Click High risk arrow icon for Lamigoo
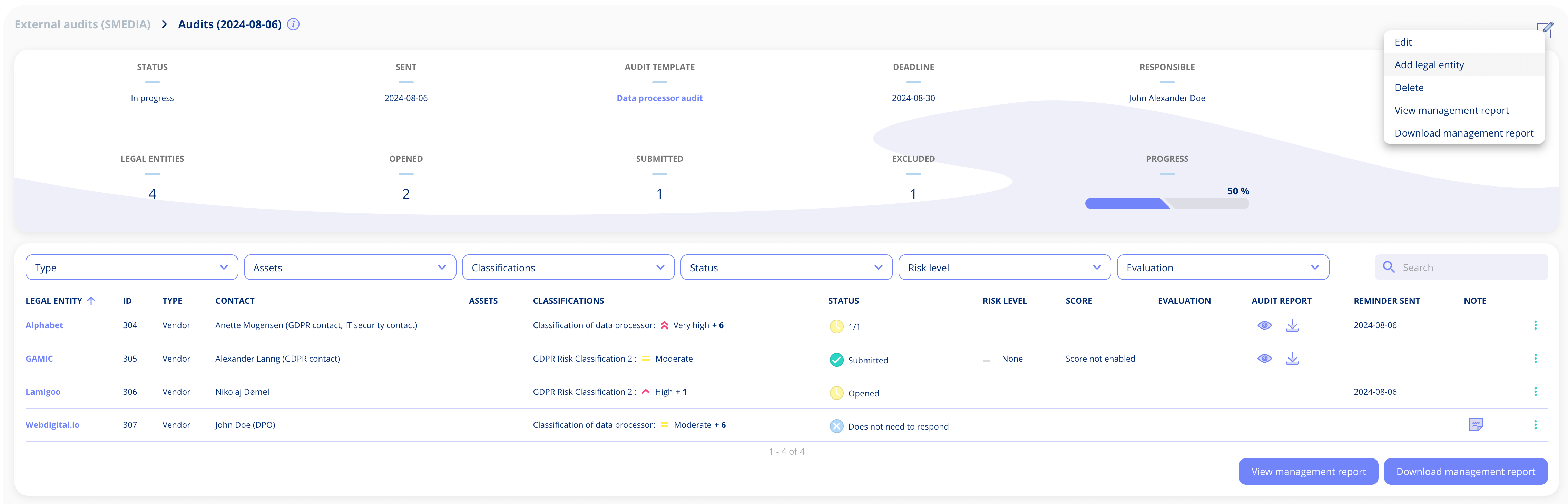1568x504 pixels. (646, 392)
